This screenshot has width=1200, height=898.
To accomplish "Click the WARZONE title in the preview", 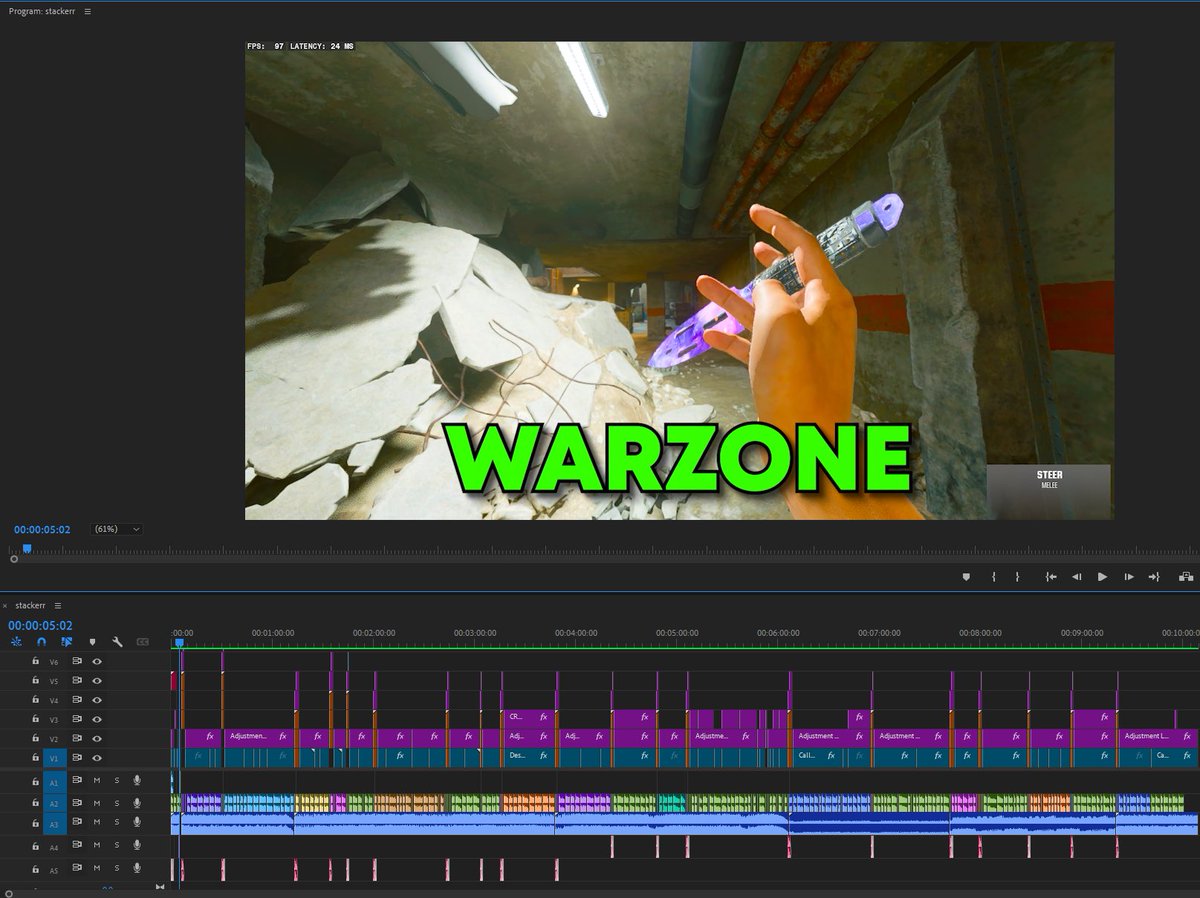I will tap(676, 459).
